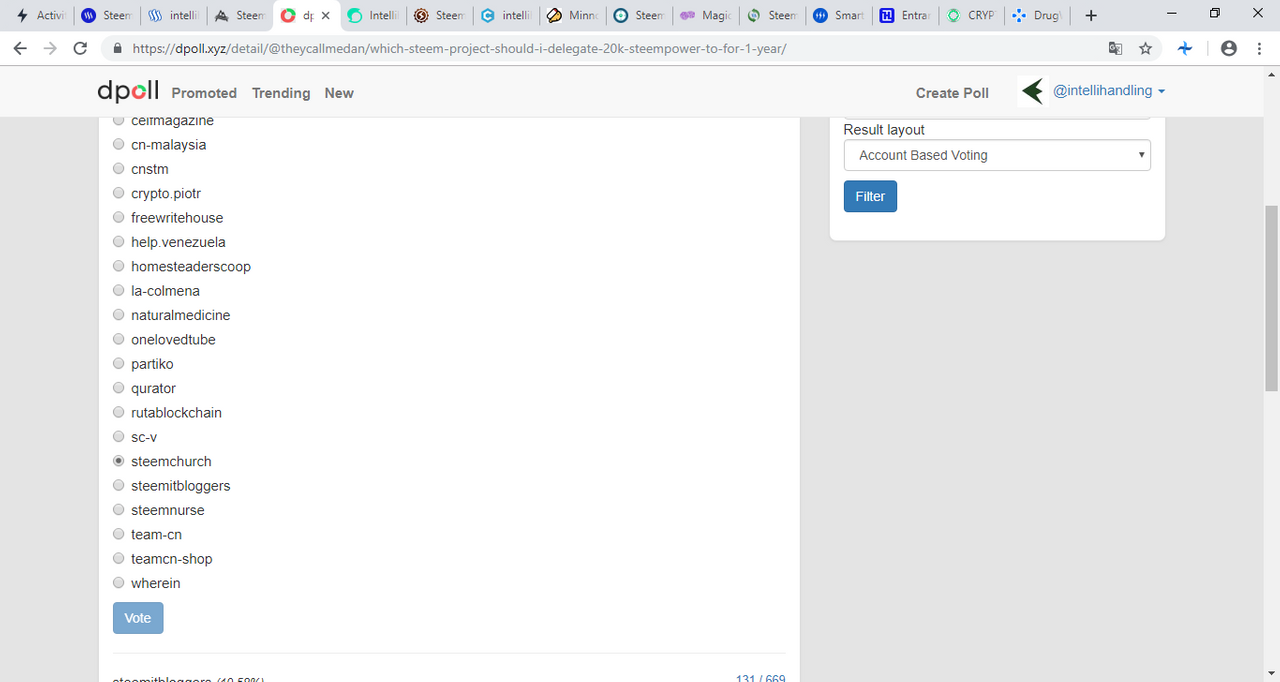Screen dimensions: 1280x682
Task: Choose the la-colmena option
Action: point(119,291)
